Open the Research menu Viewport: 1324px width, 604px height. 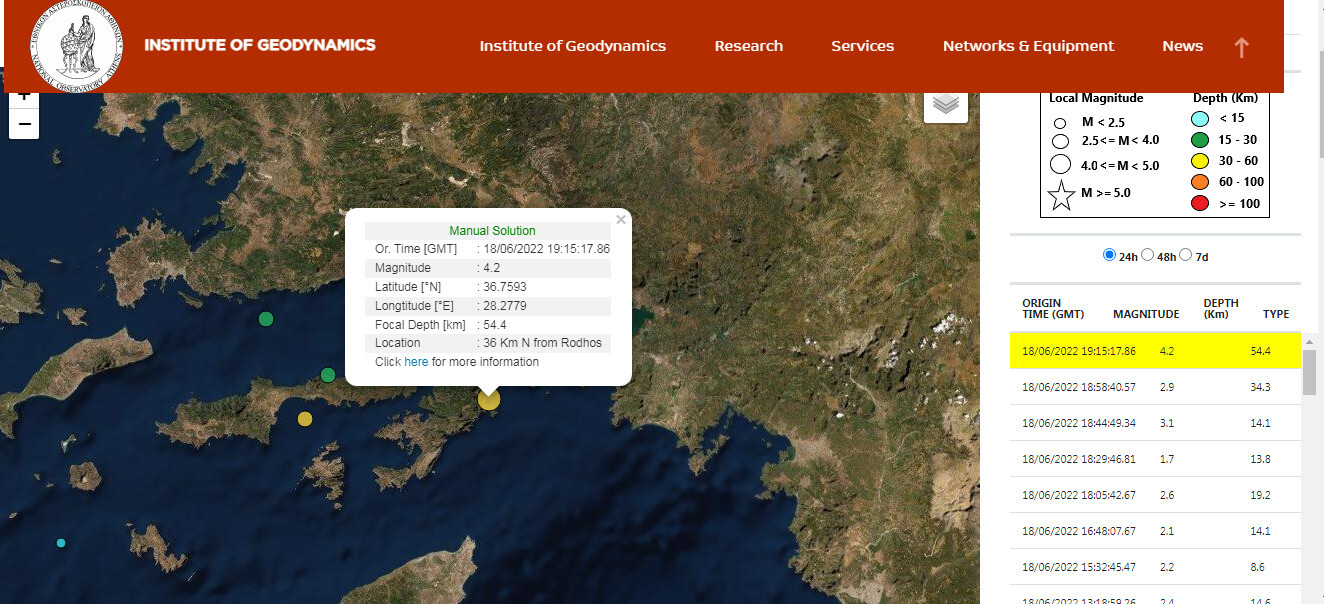[748, 46]
